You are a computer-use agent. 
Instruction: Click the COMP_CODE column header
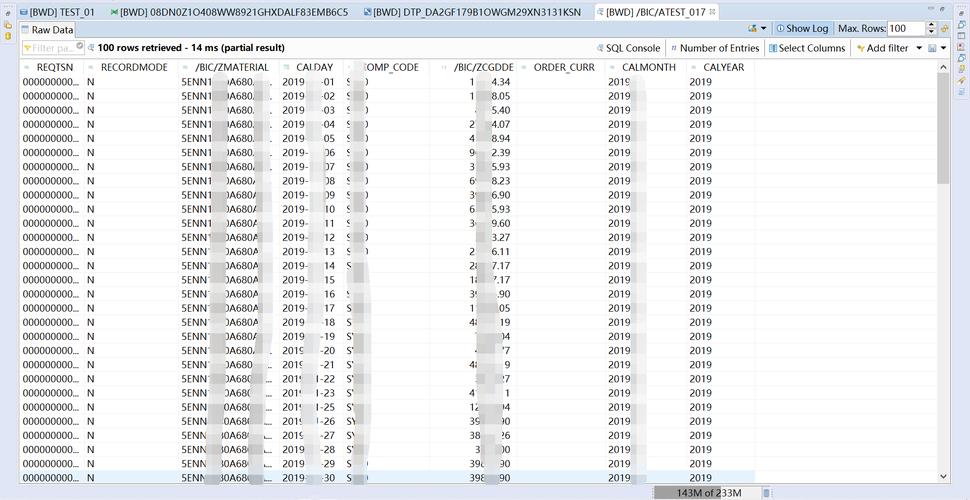click(387, 67)
